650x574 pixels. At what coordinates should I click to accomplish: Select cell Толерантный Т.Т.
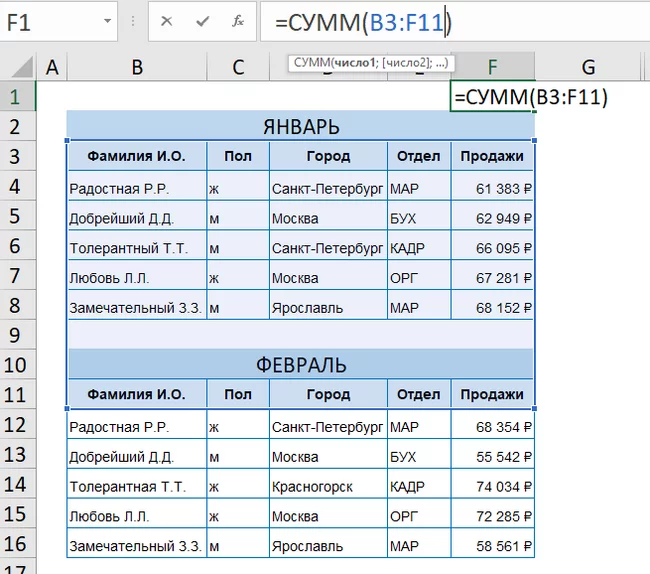137,246
